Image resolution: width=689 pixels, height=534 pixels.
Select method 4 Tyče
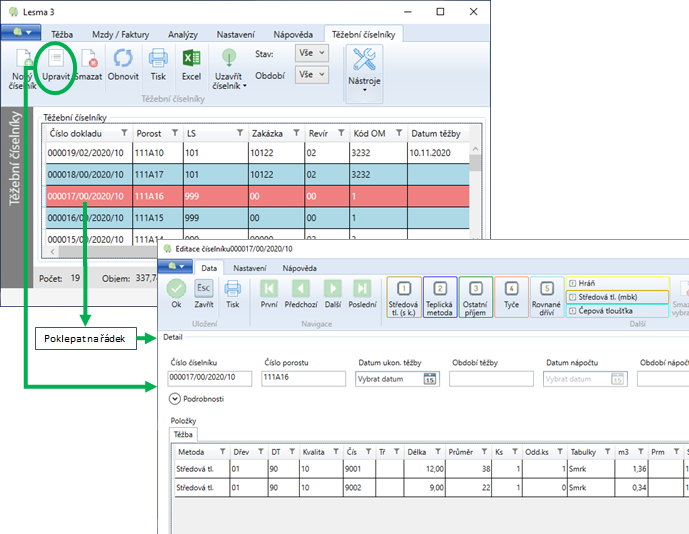(511, 297)
